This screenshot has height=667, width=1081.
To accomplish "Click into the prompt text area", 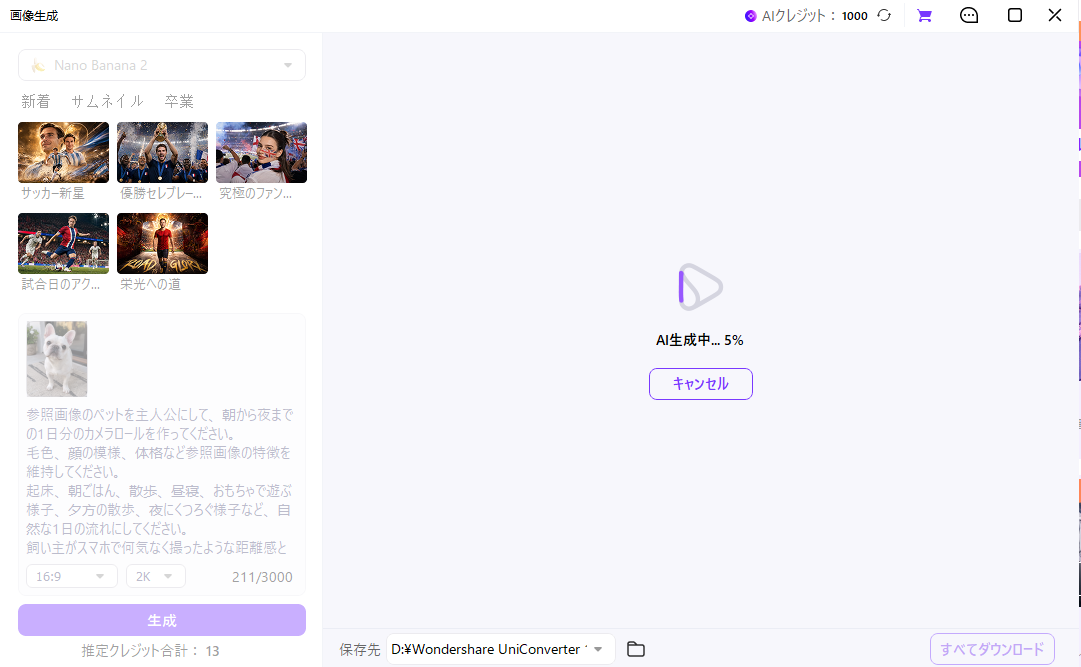I will pos(160,481).
